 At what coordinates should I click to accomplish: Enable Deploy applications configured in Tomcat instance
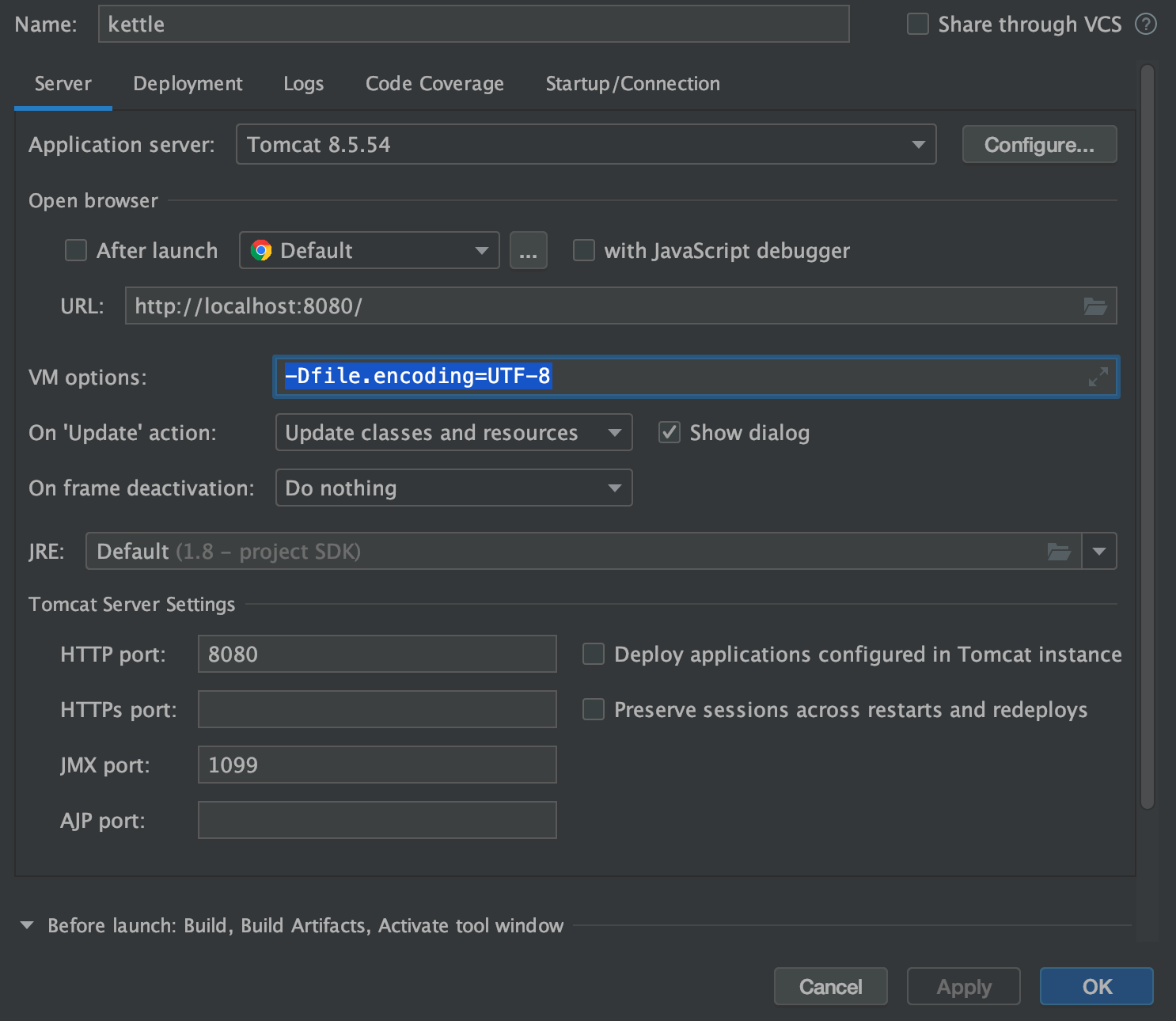594,654
